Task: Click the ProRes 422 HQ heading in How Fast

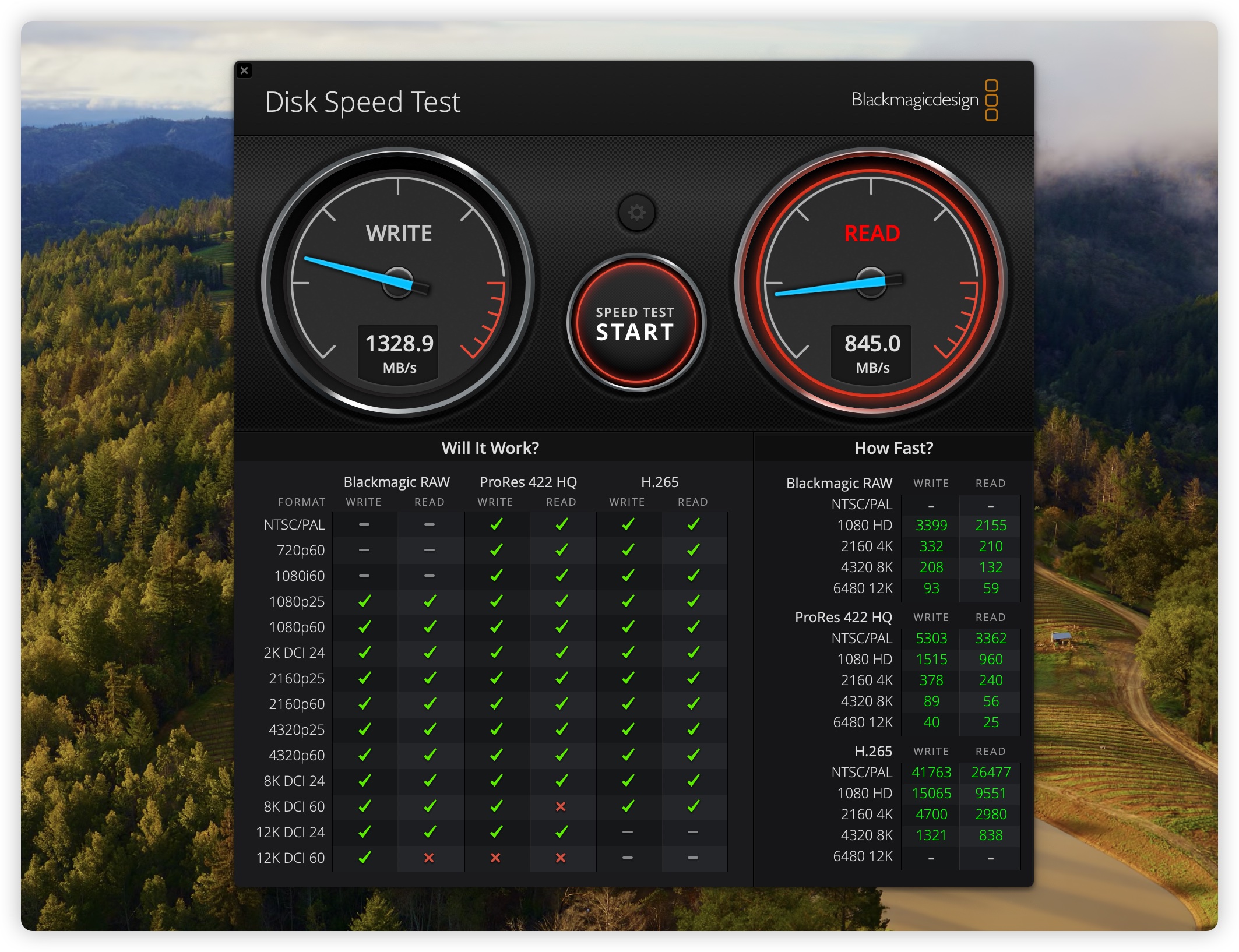Action: 843,617
